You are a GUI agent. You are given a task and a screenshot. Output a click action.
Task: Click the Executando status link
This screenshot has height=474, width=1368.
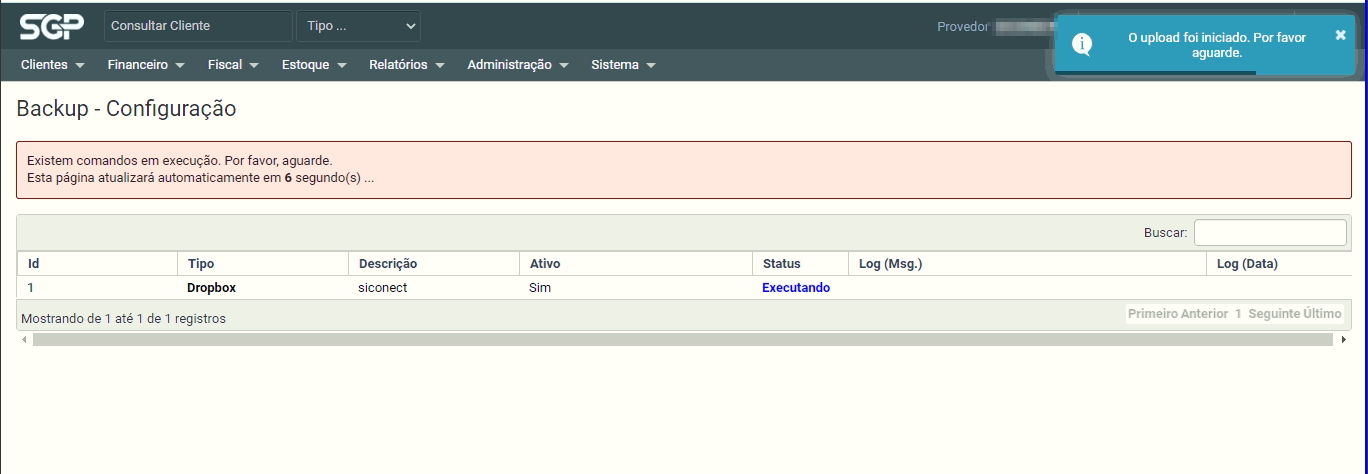795,288
